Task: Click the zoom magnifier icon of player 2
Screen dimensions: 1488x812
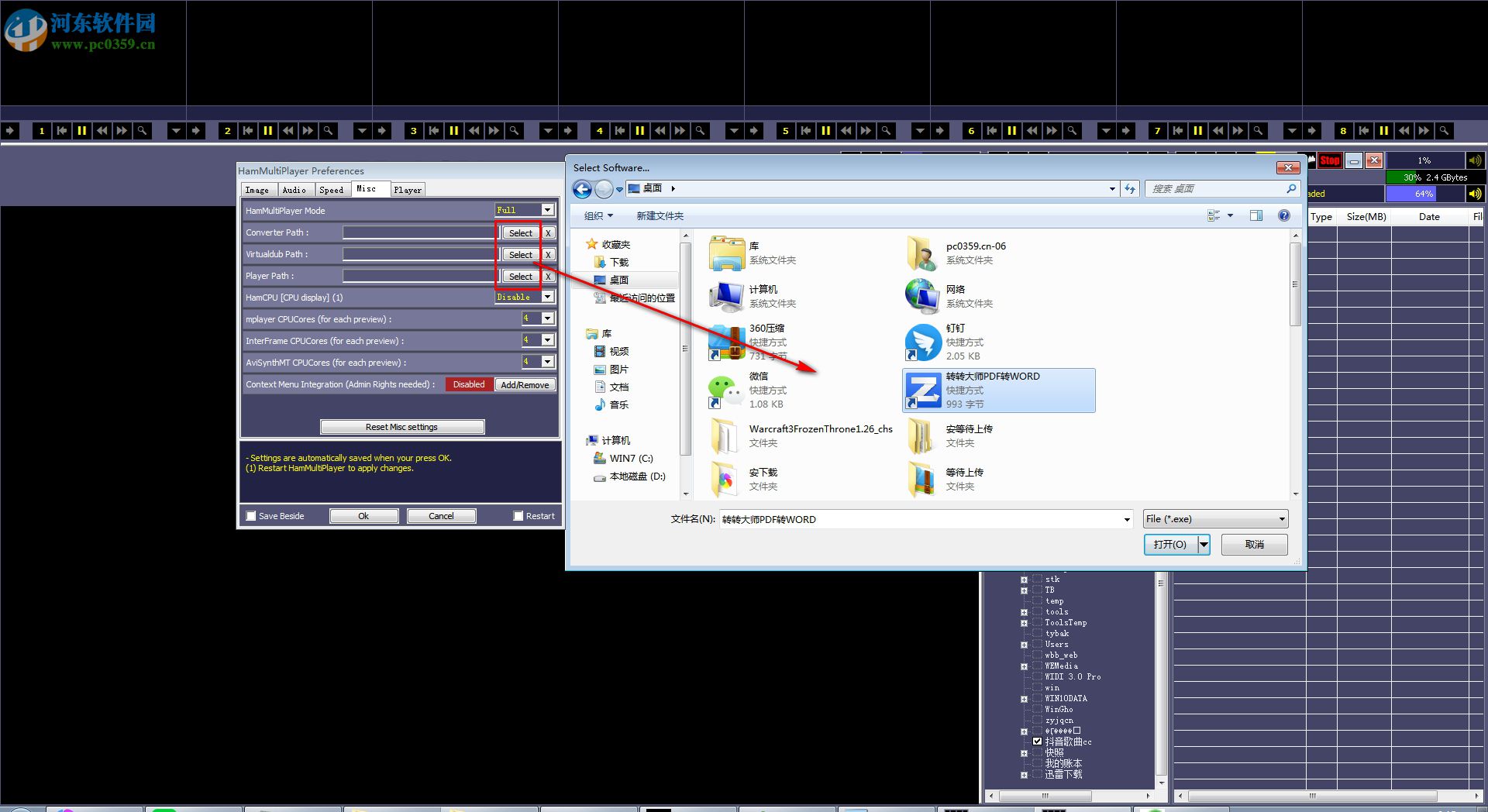Action: (329, 131)
